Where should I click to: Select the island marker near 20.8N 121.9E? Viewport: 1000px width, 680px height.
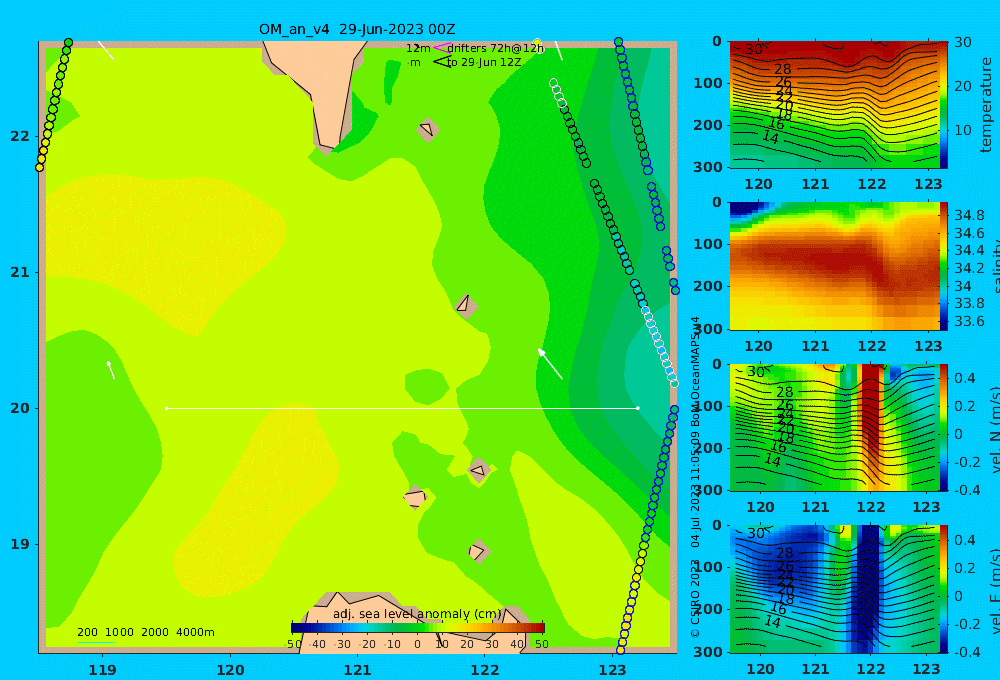point(466,304)
